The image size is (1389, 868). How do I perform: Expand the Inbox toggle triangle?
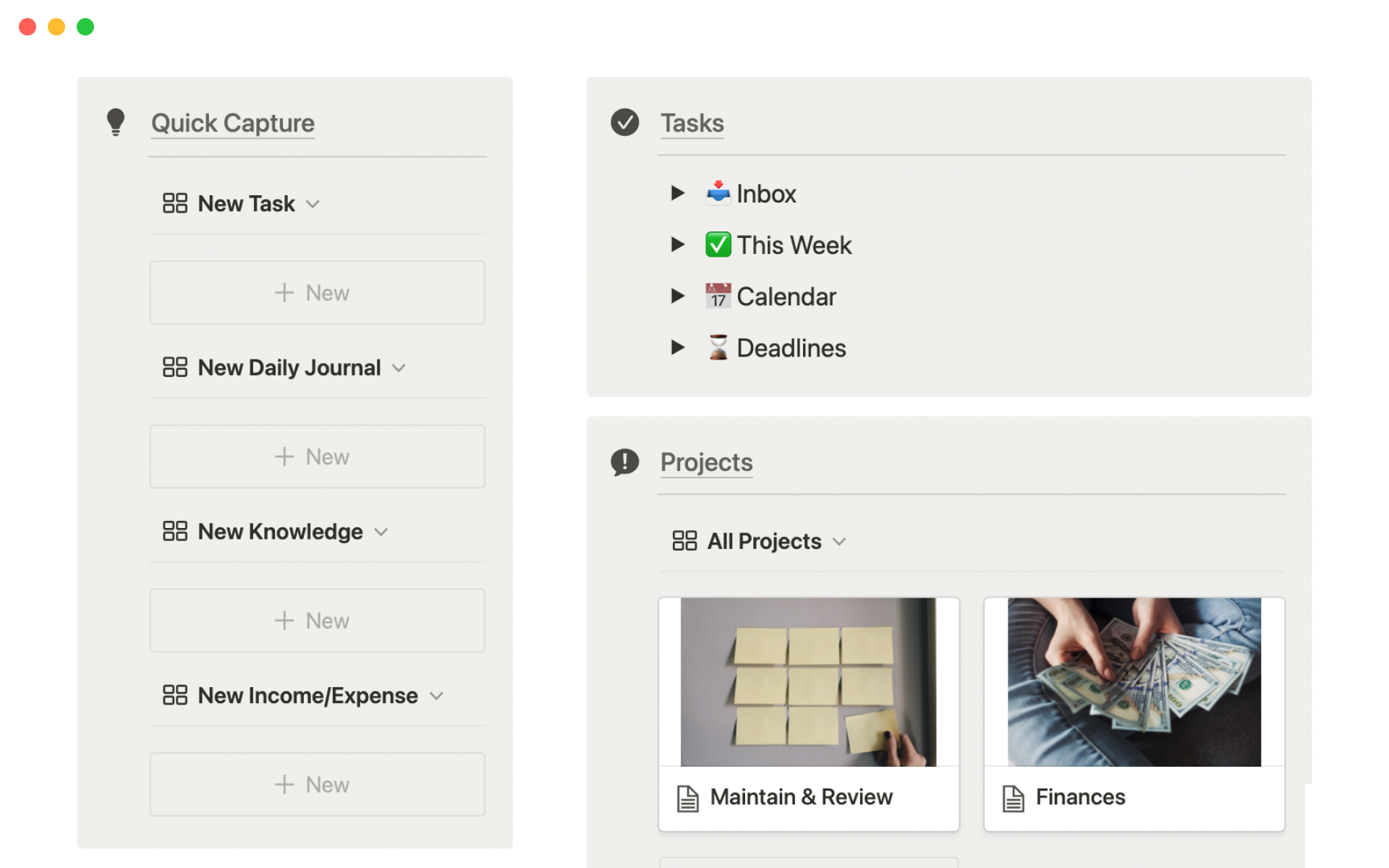coord(677,193)
